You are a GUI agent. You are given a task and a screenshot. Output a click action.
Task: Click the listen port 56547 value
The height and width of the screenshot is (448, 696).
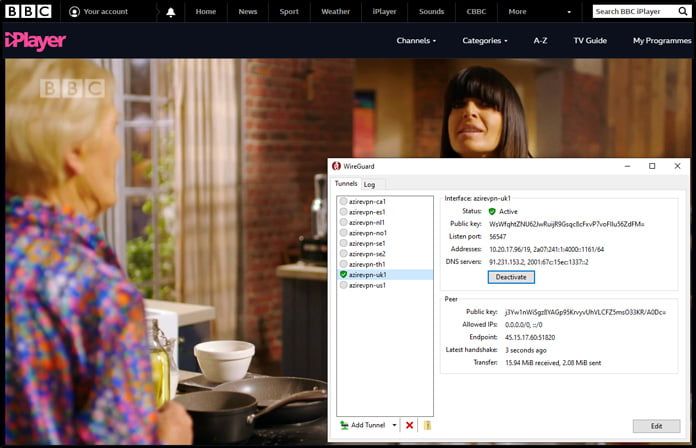[x=498, y=237]
